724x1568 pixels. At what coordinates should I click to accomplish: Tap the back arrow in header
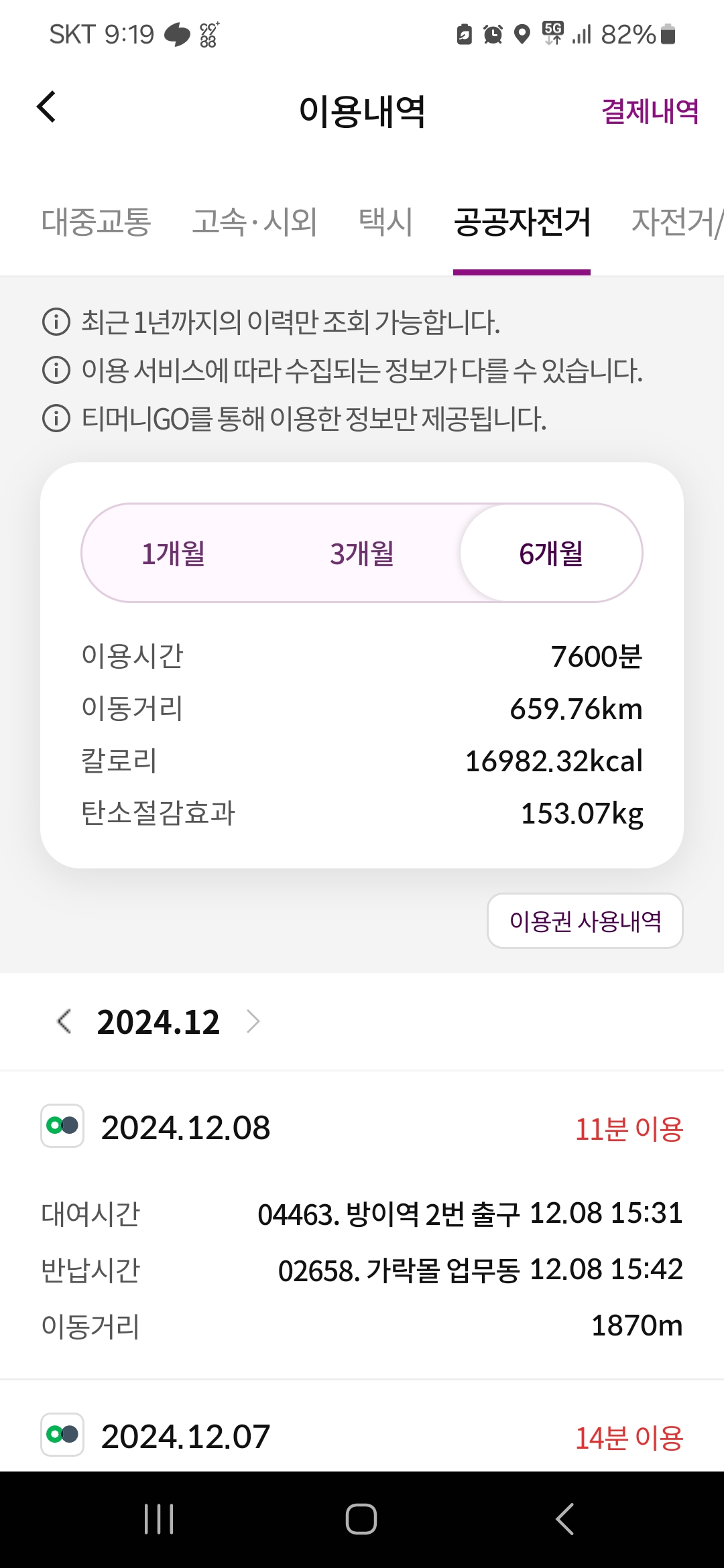pyautogui.click(x=46, y=107)
